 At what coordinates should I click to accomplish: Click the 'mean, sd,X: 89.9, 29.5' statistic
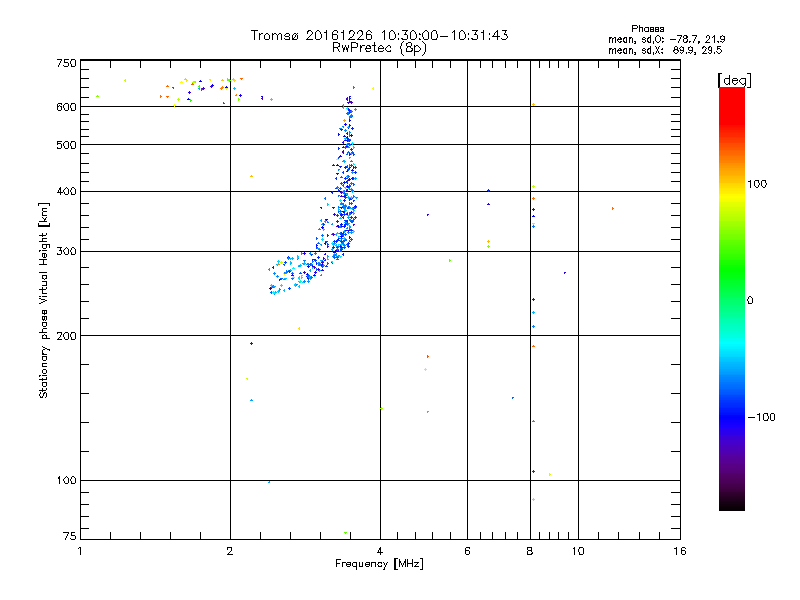(x=665, y=50)
